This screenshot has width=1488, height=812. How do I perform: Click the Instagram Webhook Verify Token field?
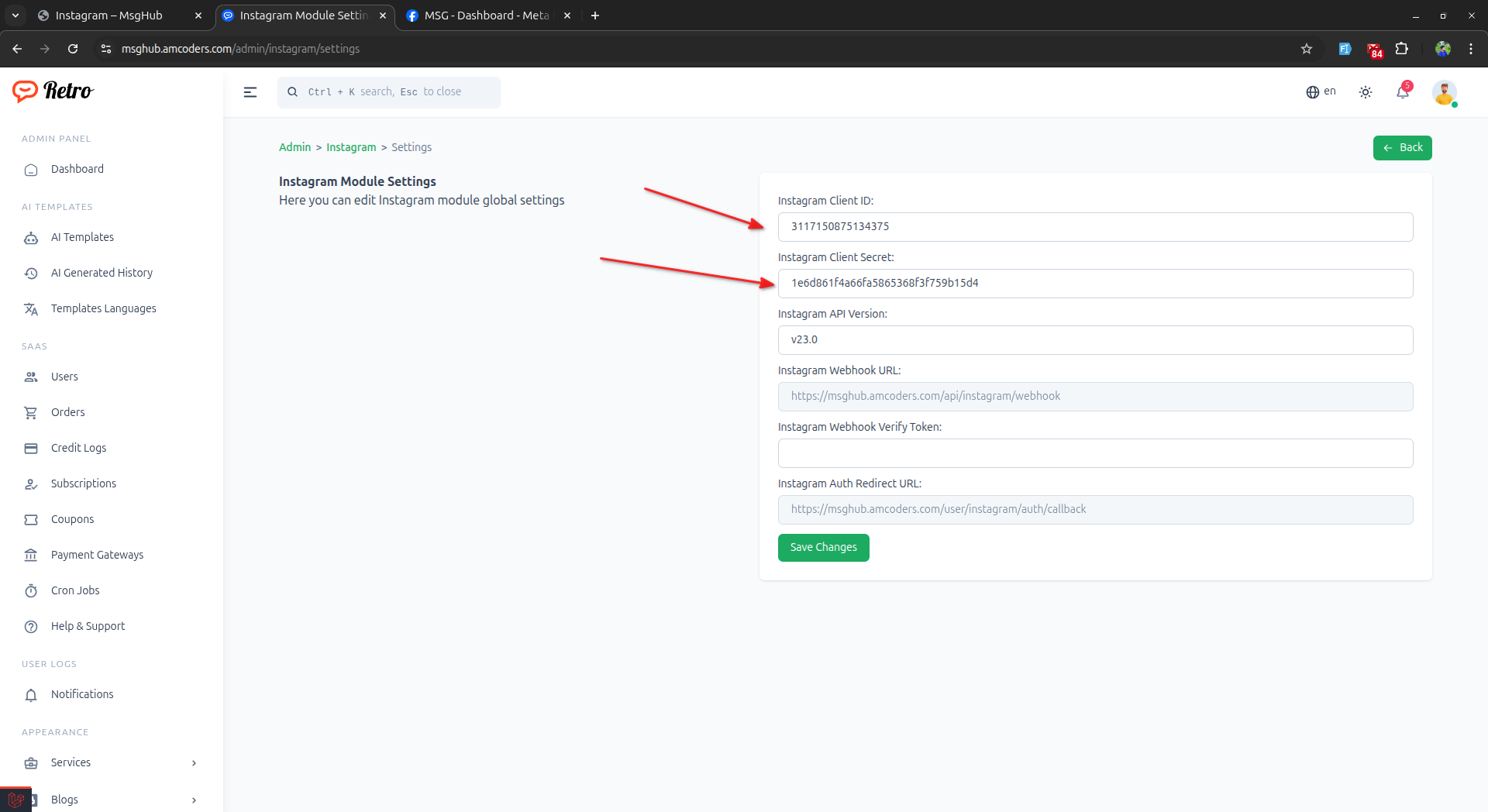click(1095, 453)
